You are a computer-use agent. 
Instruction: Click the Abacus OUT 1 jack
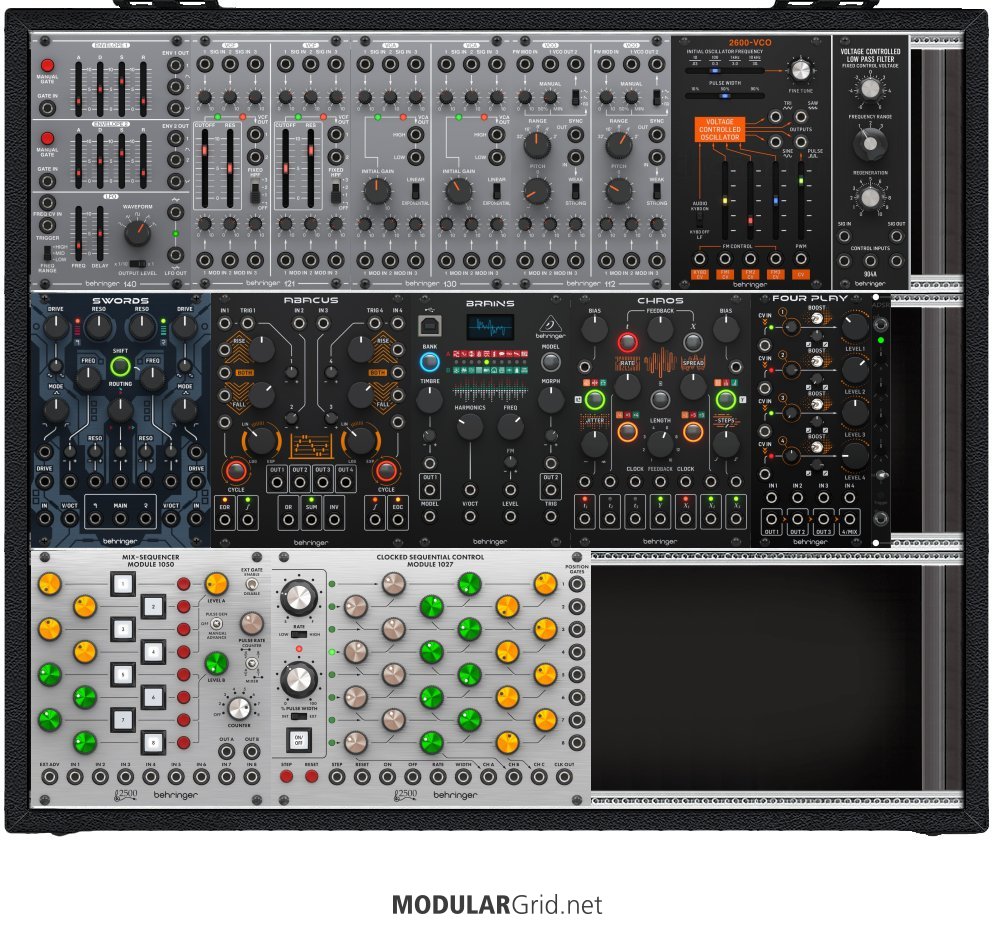coord(277,483)
